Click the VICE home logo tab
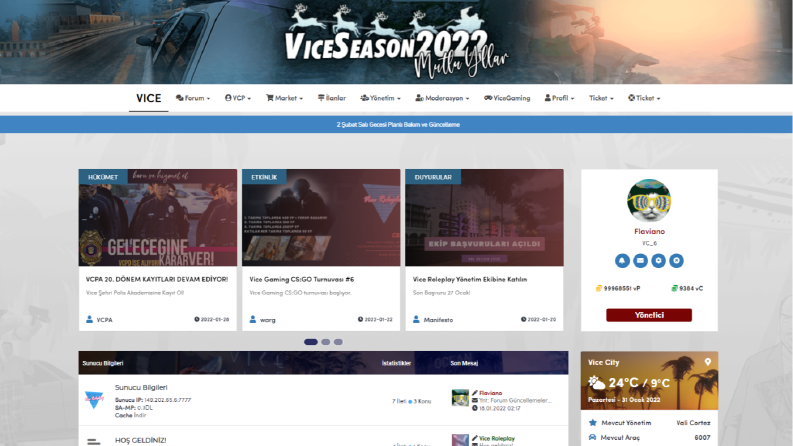 pyautogui.click(x=149, y=98)
